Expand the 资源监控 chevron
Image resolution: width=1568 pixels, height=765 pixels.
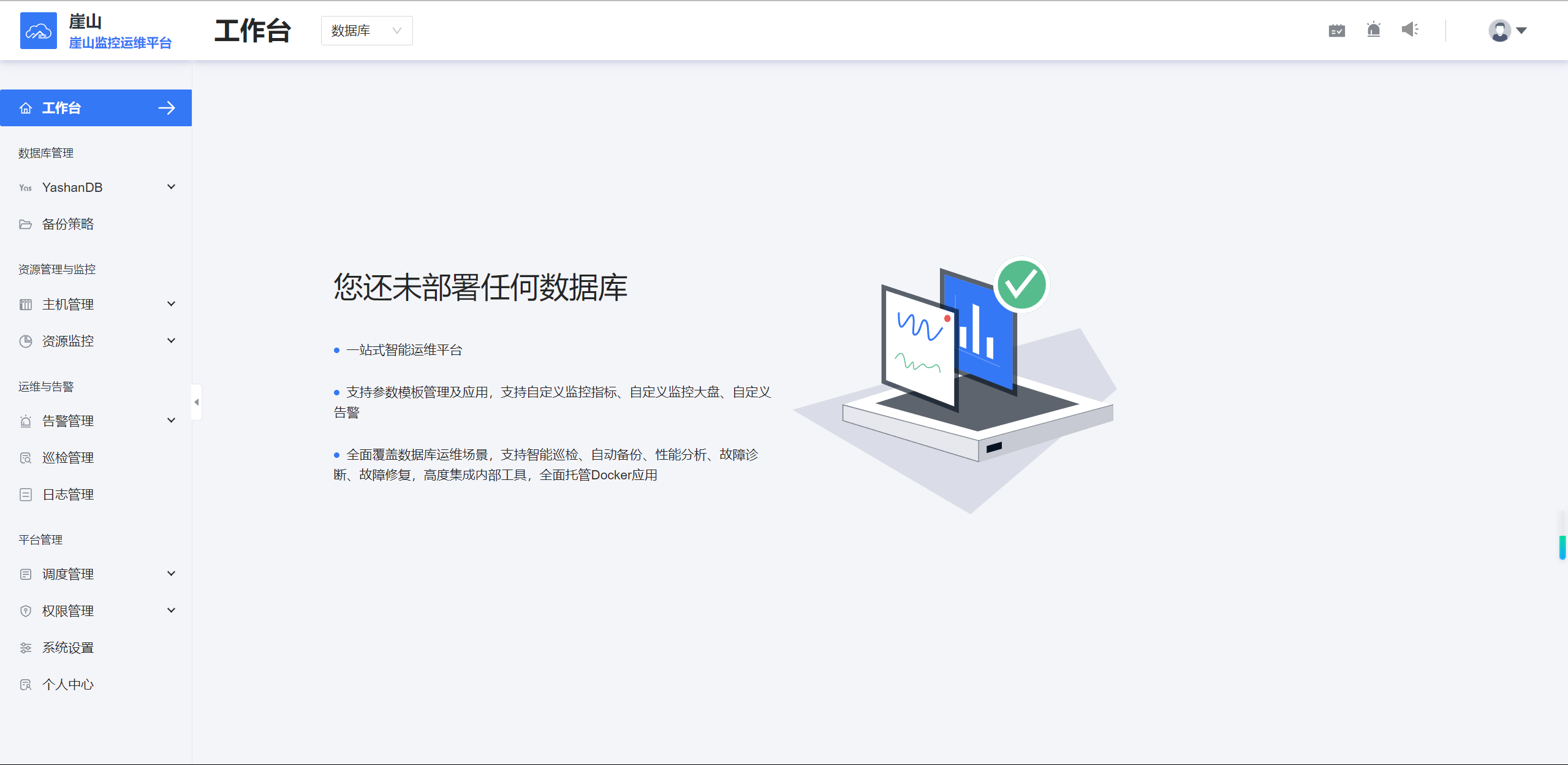(172, 341)
